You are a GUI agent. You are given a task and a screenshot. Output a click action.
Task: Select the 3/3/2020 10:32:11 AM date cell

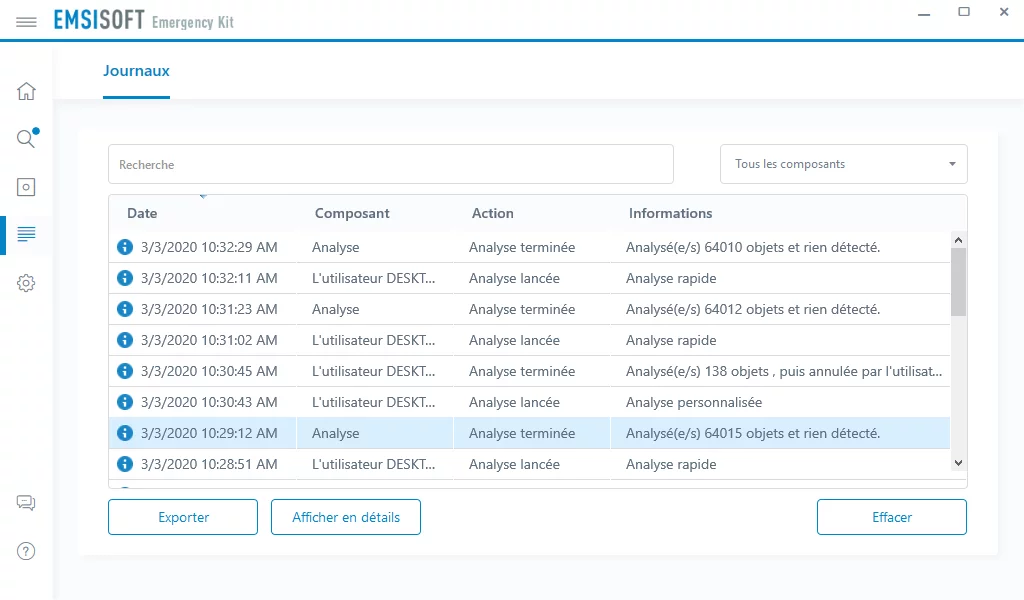click(x=209, y=278)
